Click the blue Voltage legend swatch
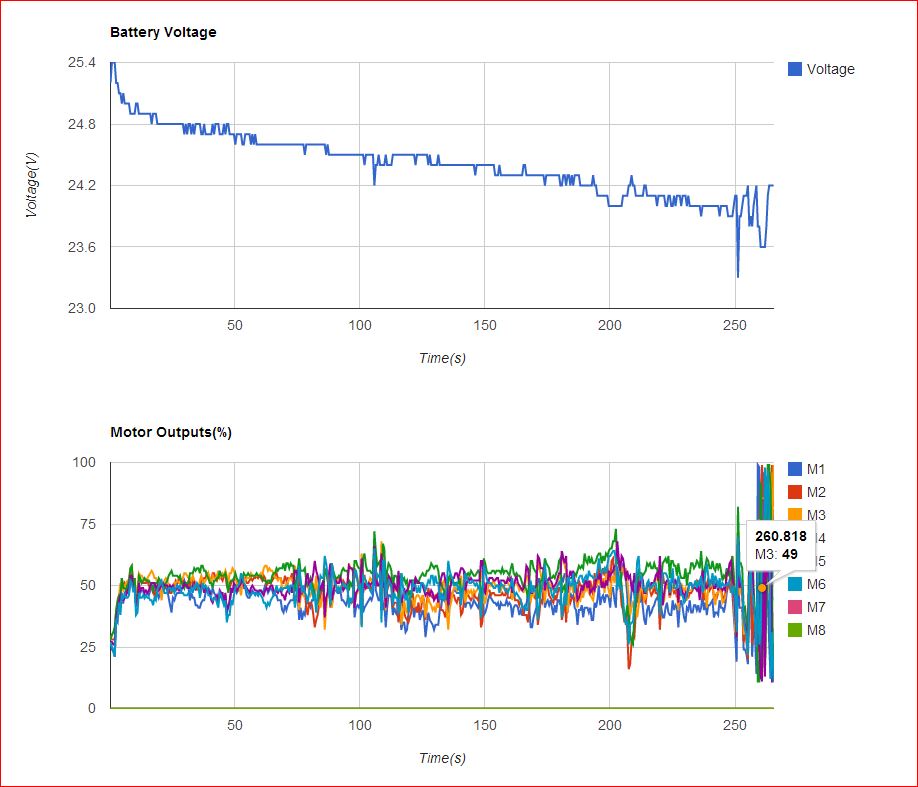 pos(795,69)
